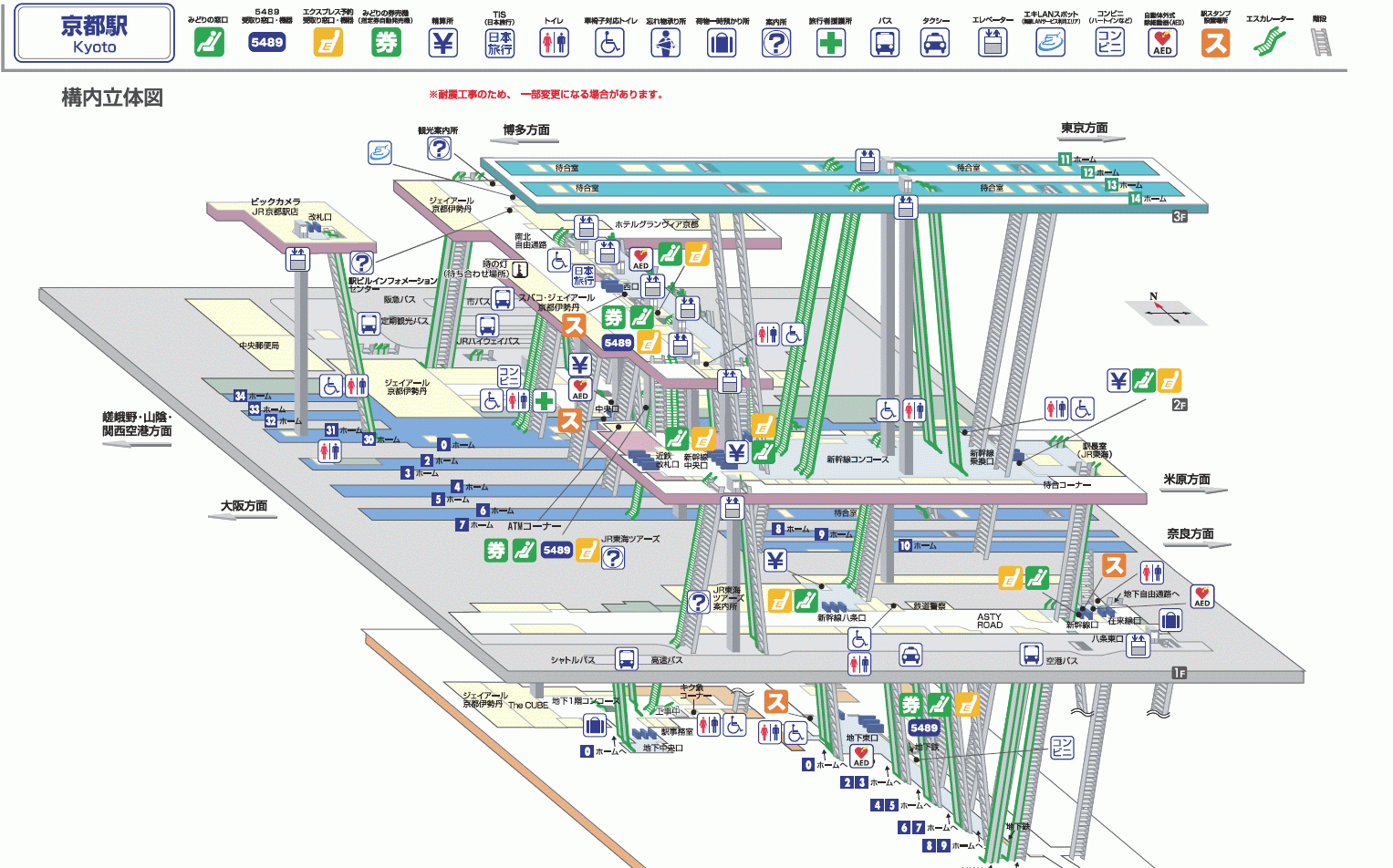Viewport: 1393px width, 868px height.
Task: Click the taxi icon in the legend
Action: point(935,43)
